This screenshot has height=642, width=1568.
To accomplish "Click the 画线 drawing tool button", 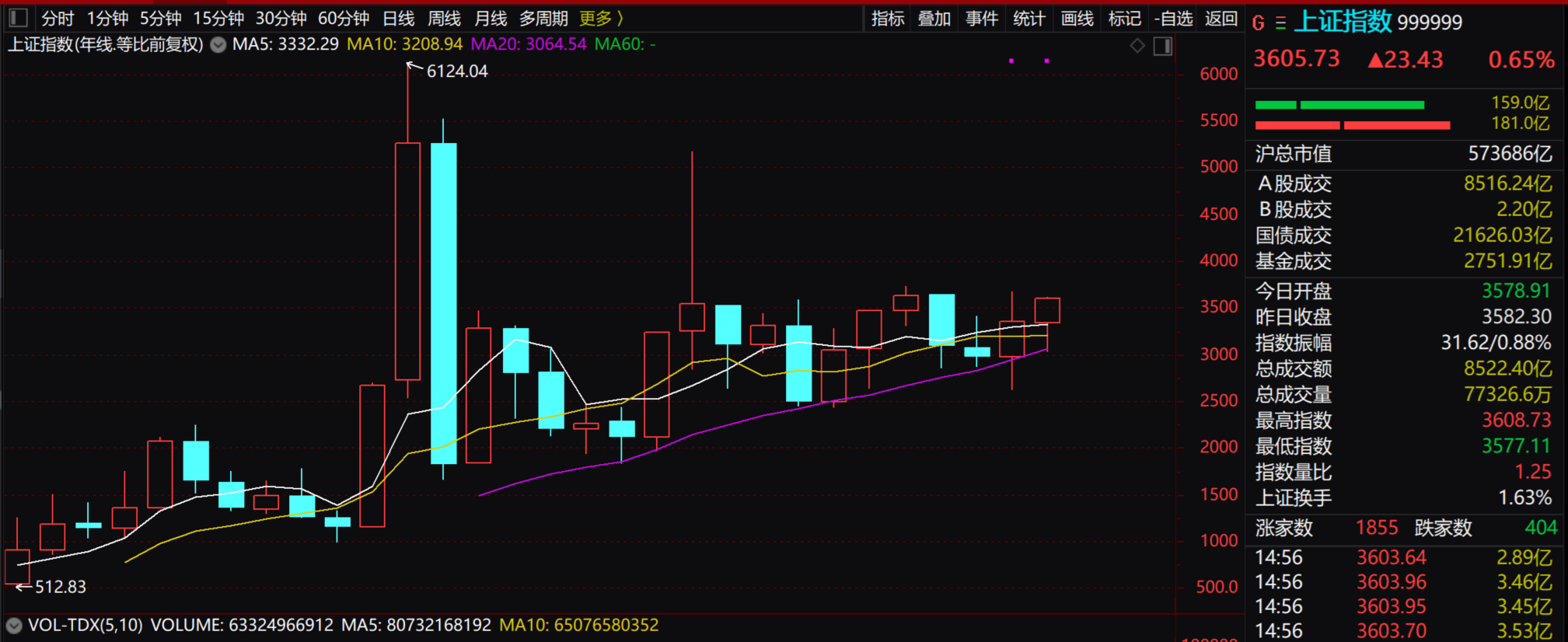I will [x=1077, y=19].
